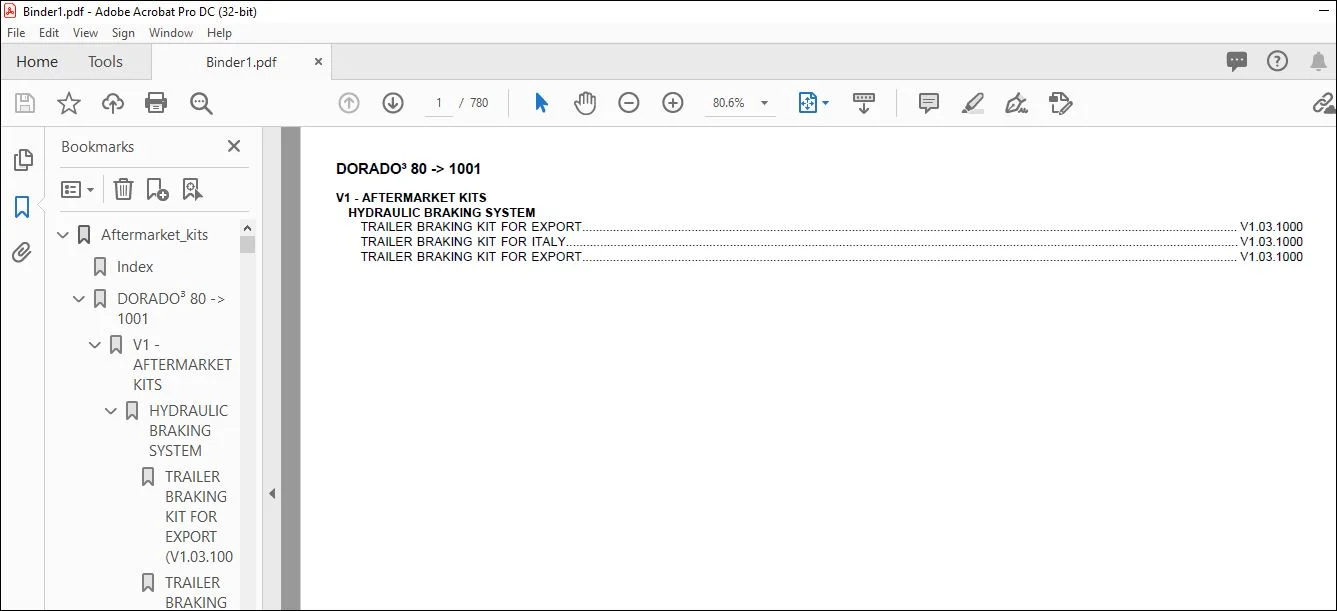Click the scrolling mode toolbar icon
The image size is (1337, 611).
864,103
